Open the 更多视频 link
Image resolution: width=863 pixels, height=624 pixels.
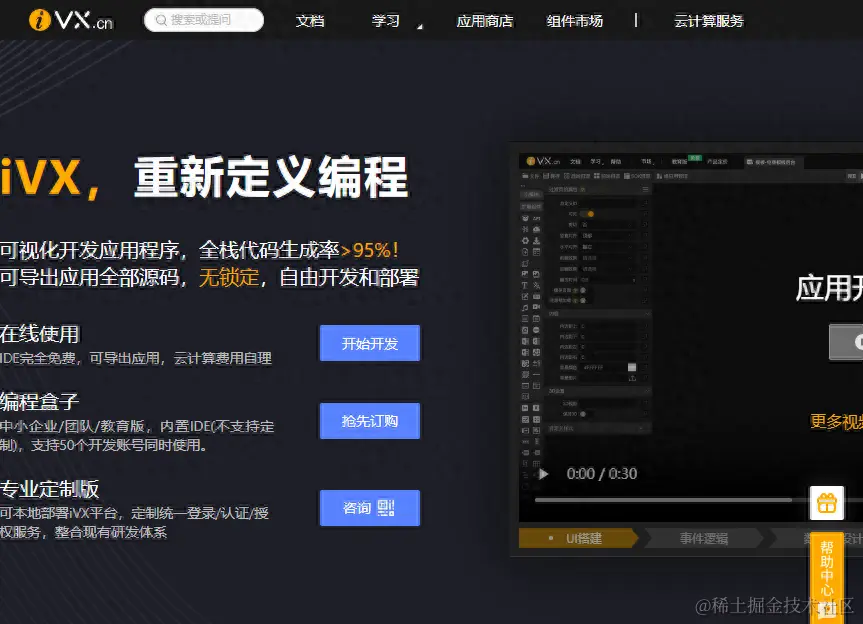(x=837, y=422)
